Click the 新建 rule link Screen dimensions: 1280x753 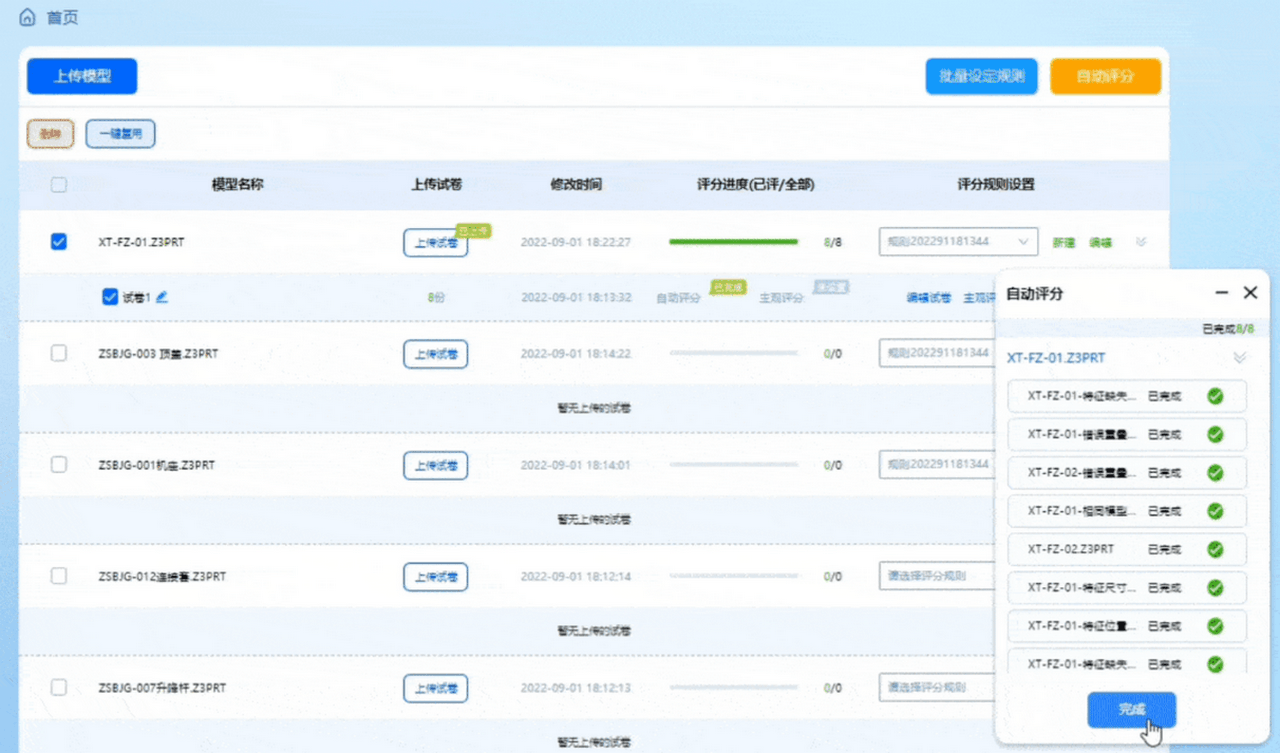click(1064, 242)
